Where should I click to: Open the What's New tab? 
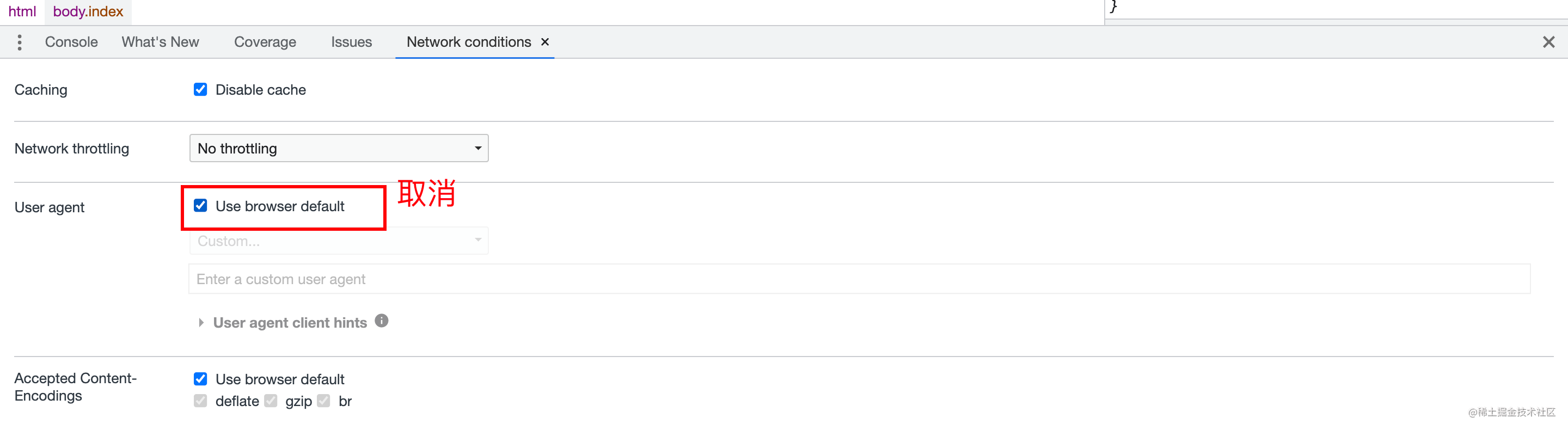coord(160,41)
